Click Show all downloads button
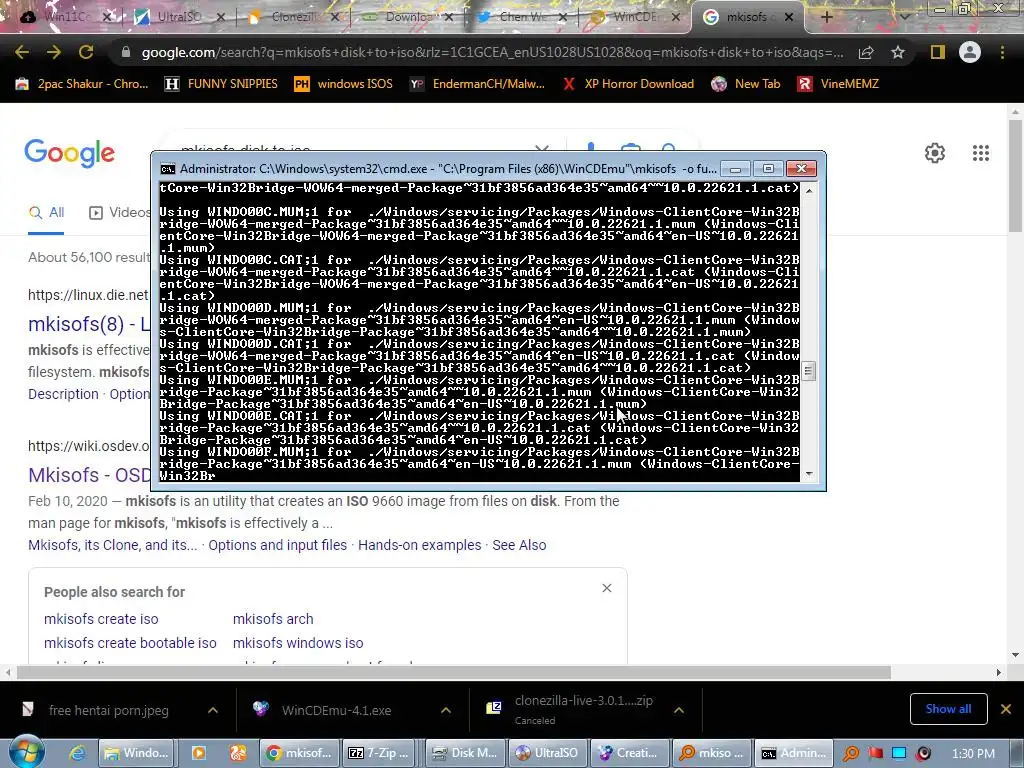 coord(948,709)
